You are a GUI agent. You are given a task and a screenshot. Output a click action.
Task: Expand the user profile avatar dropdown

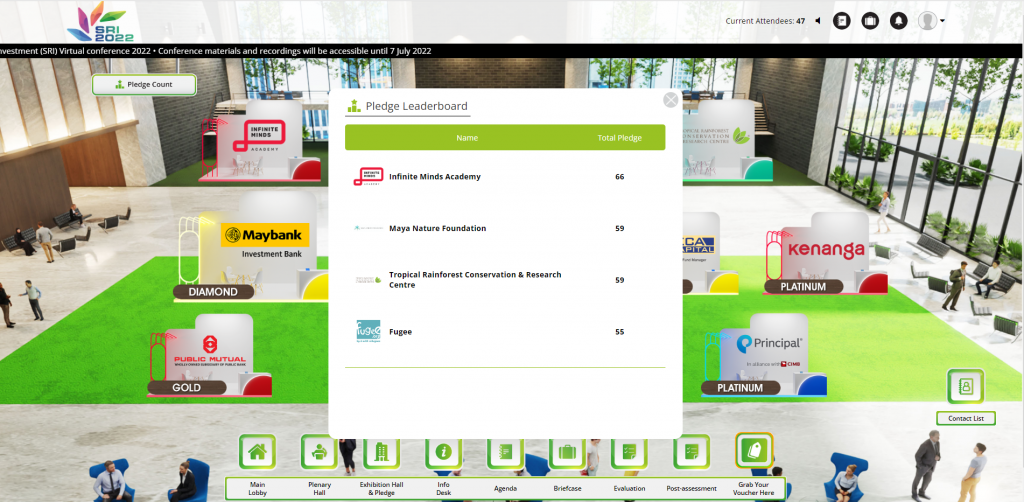932,21
